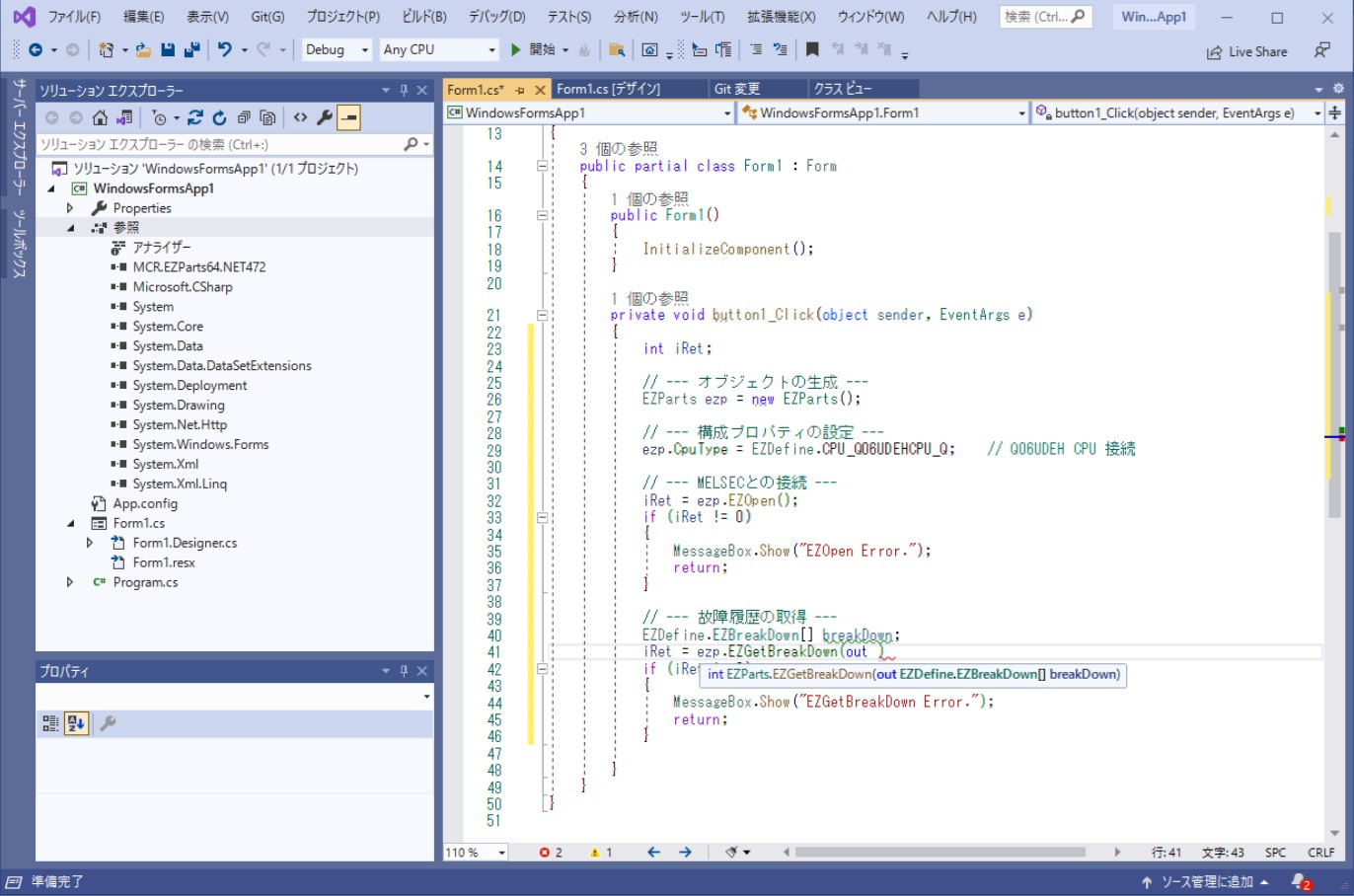1354x896 pixels.
Task: Open the ビルド(B) menu
Action: click(424, 17)
